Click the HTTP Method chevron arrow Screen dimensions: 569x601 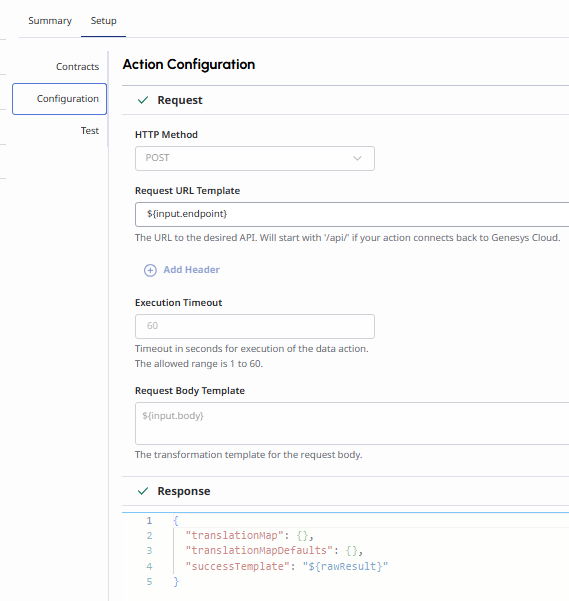357,158
